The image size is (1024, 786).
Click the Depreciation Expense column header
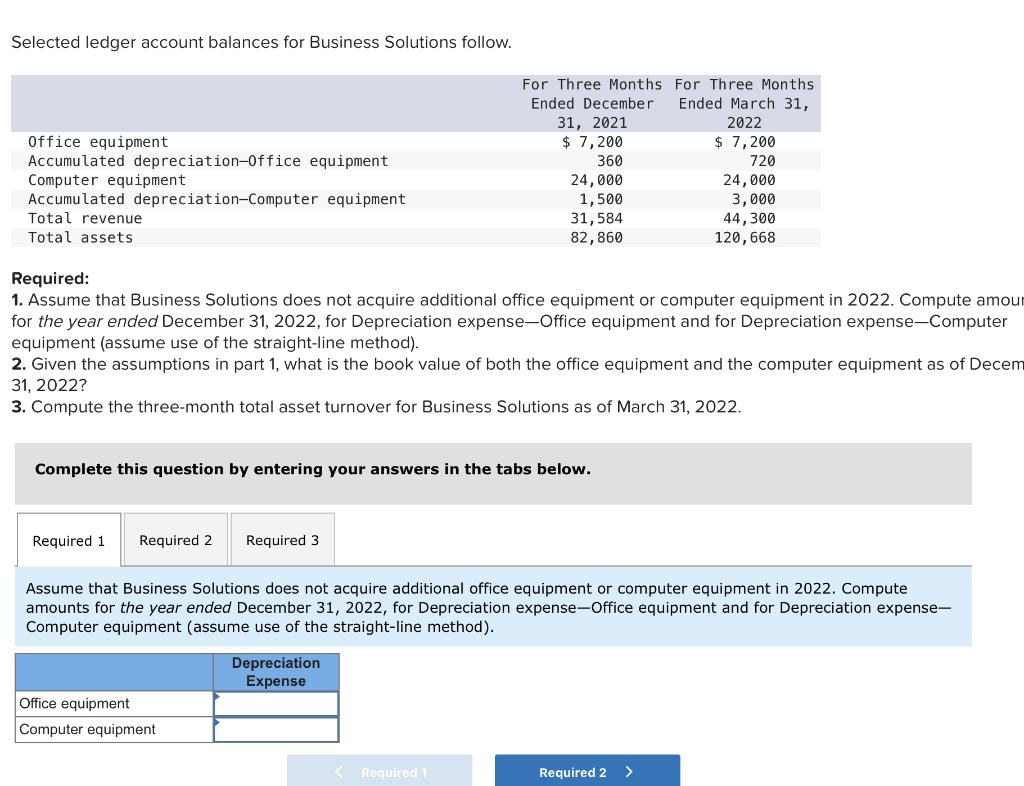[x=275, y=671]
